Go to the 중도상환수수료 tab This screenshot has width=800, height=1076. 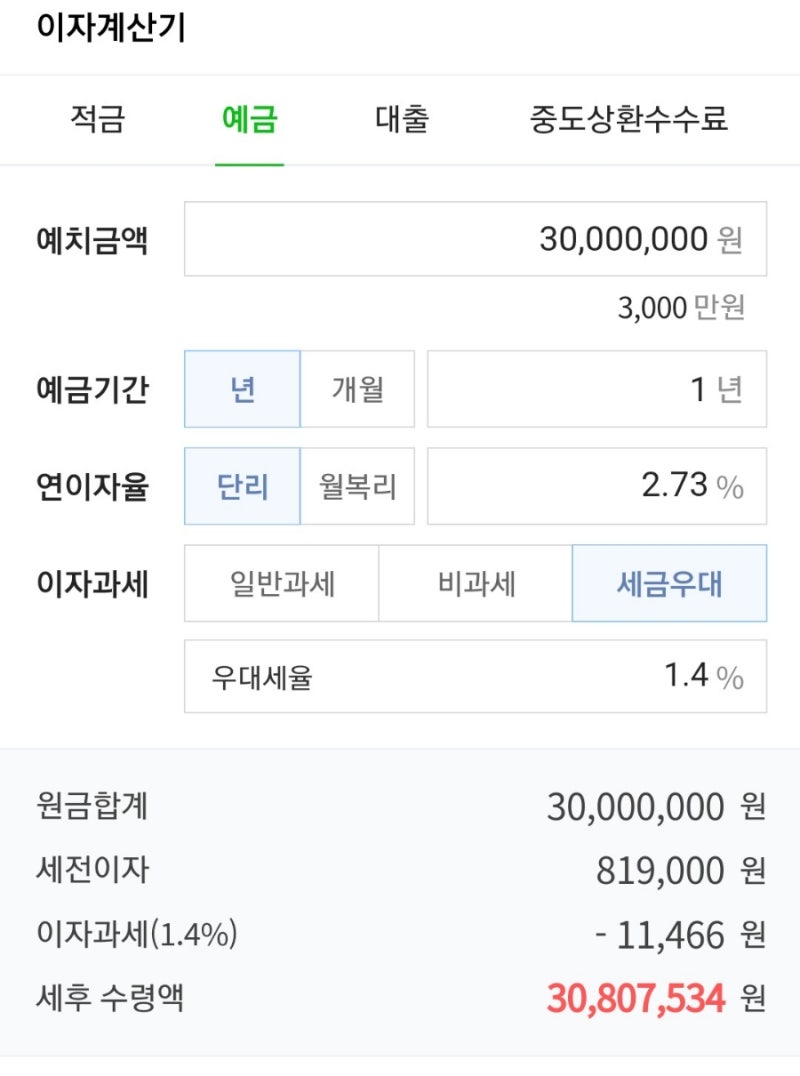628,120
